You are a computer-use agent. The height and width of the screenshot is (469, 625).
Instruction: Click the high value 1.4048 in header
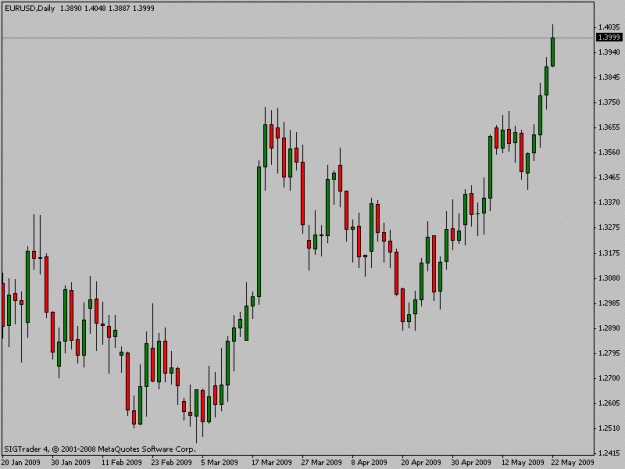pos(95,8)
